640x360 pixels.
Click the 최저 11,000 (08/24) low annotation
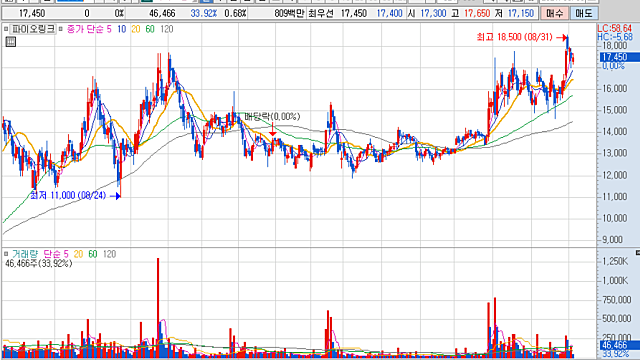[68, 196]
